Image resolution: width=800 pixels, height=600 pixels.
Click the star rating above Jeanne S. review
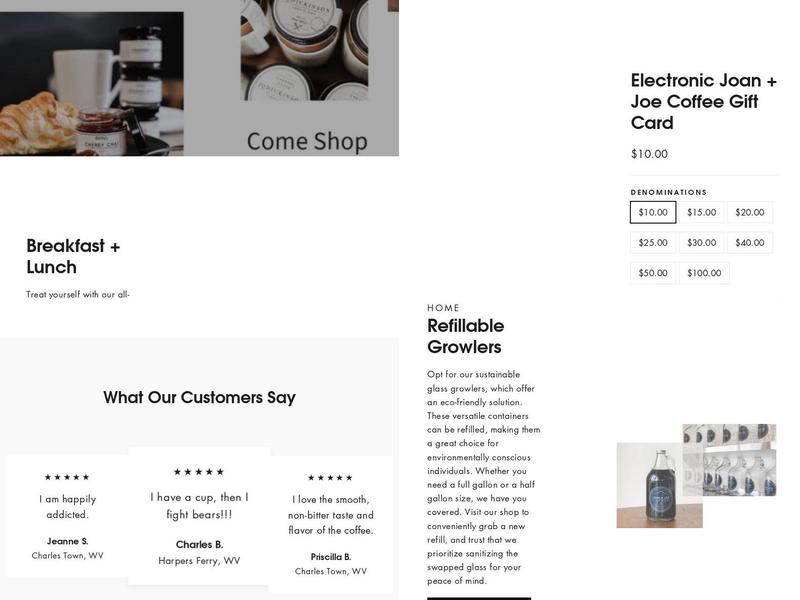67,477
